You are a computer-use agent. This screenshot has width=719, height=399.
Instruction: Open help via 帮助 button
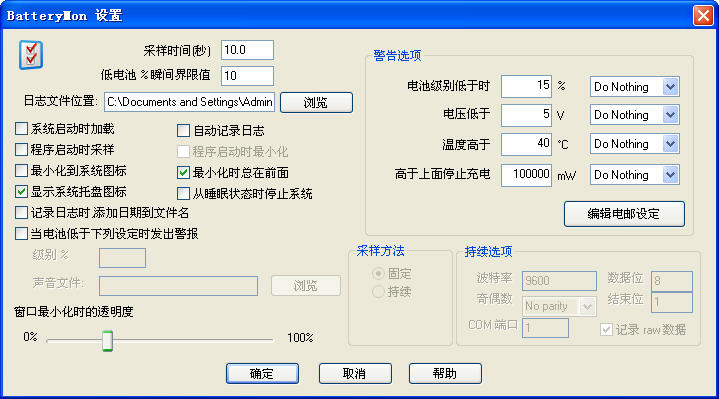coord(445,373)
